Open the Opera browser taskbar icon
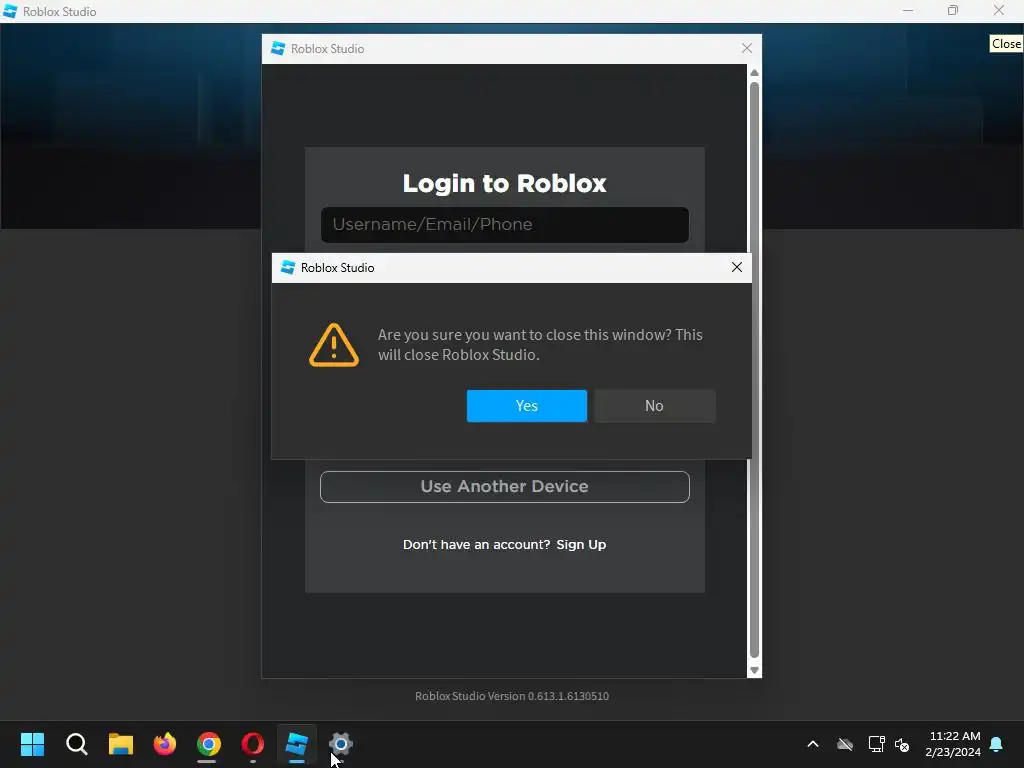Image resolution: width=1024 pixels, height=768 pixels. 253,744
